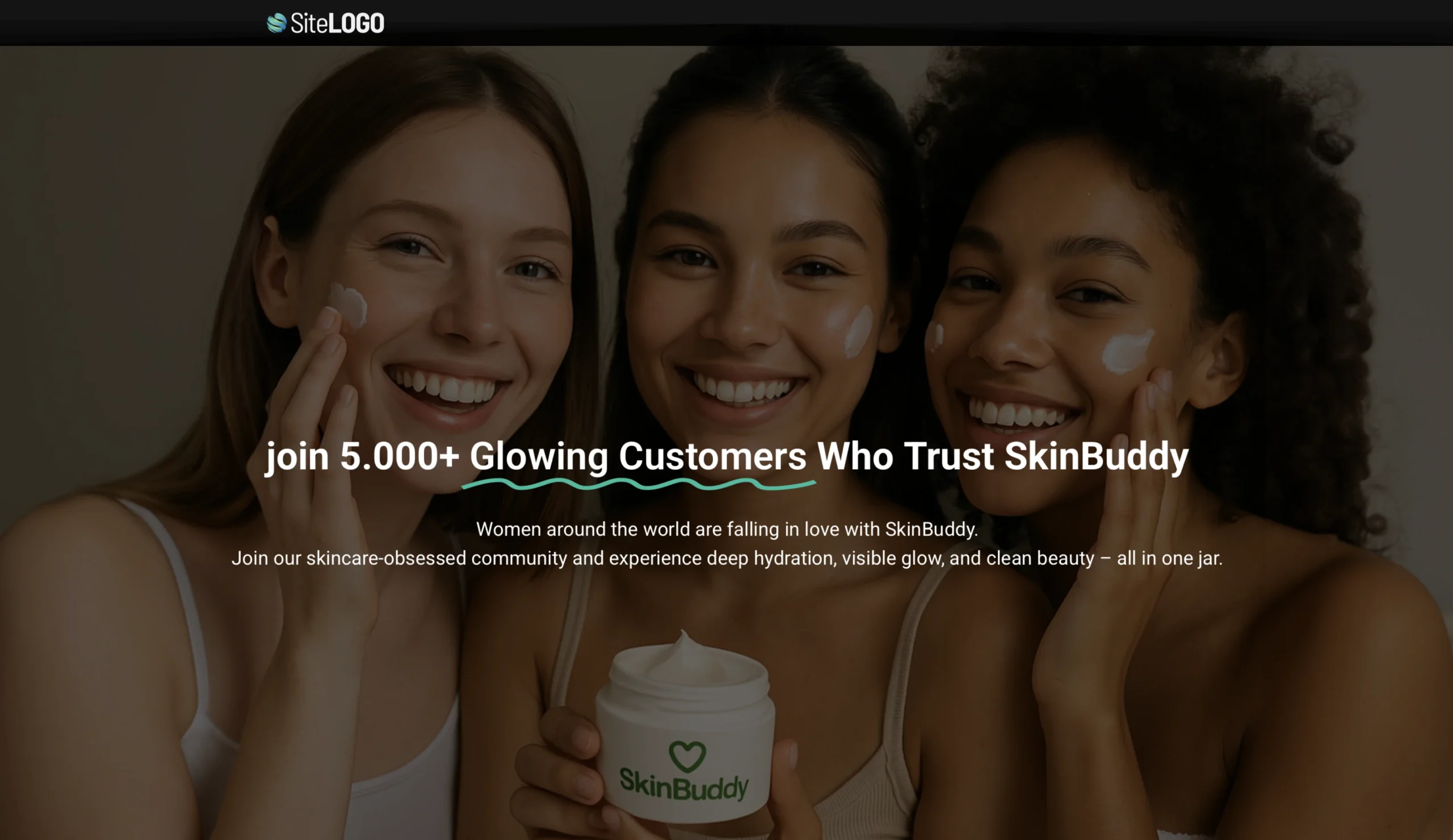This screenshot has width=1453, height=840.
Task: Click the SiteLOGO text in the header
Action: 337,23
